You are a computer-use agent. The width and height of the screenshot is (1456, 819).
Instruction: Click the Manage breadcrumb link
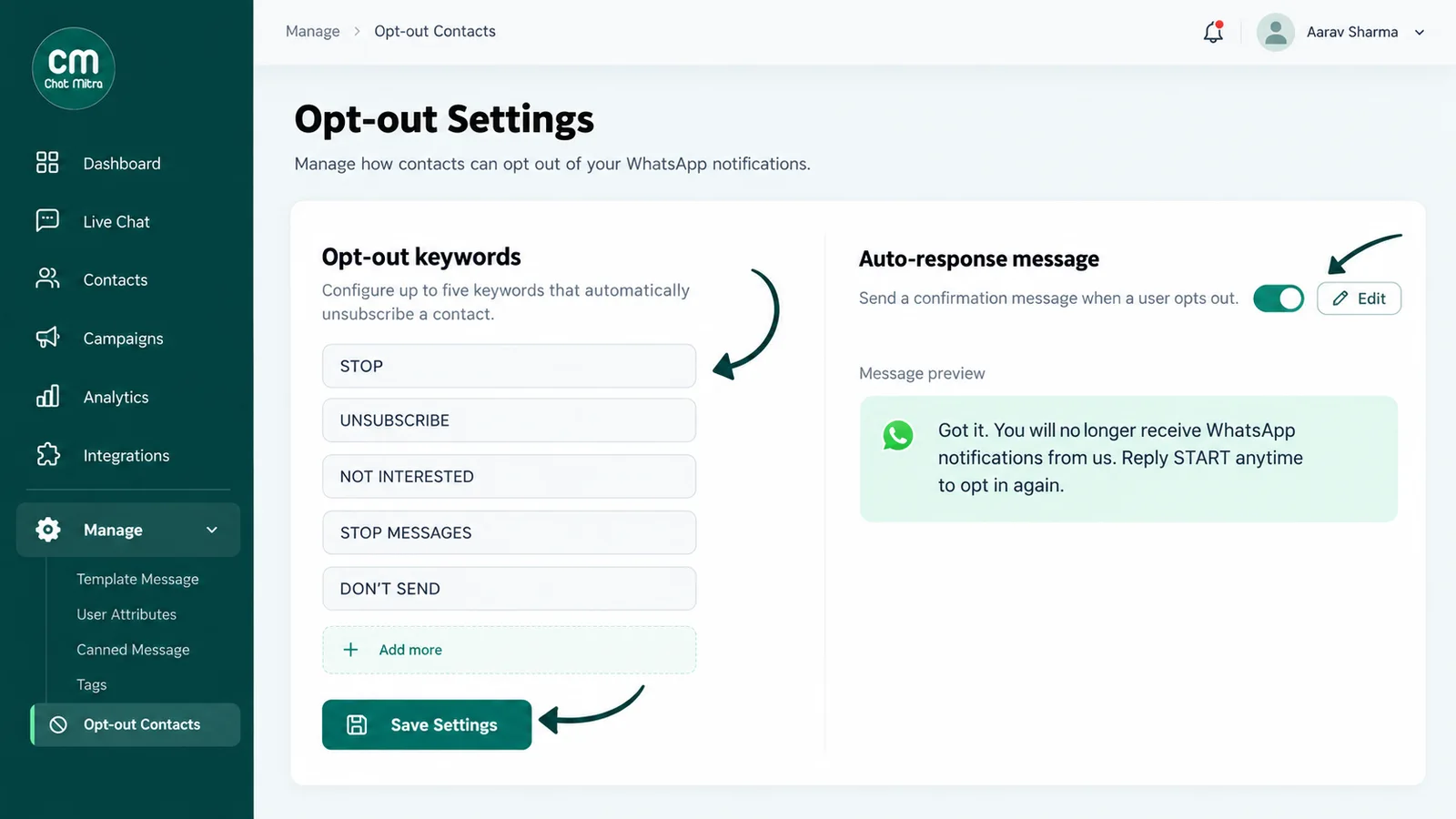coord(312,31)
